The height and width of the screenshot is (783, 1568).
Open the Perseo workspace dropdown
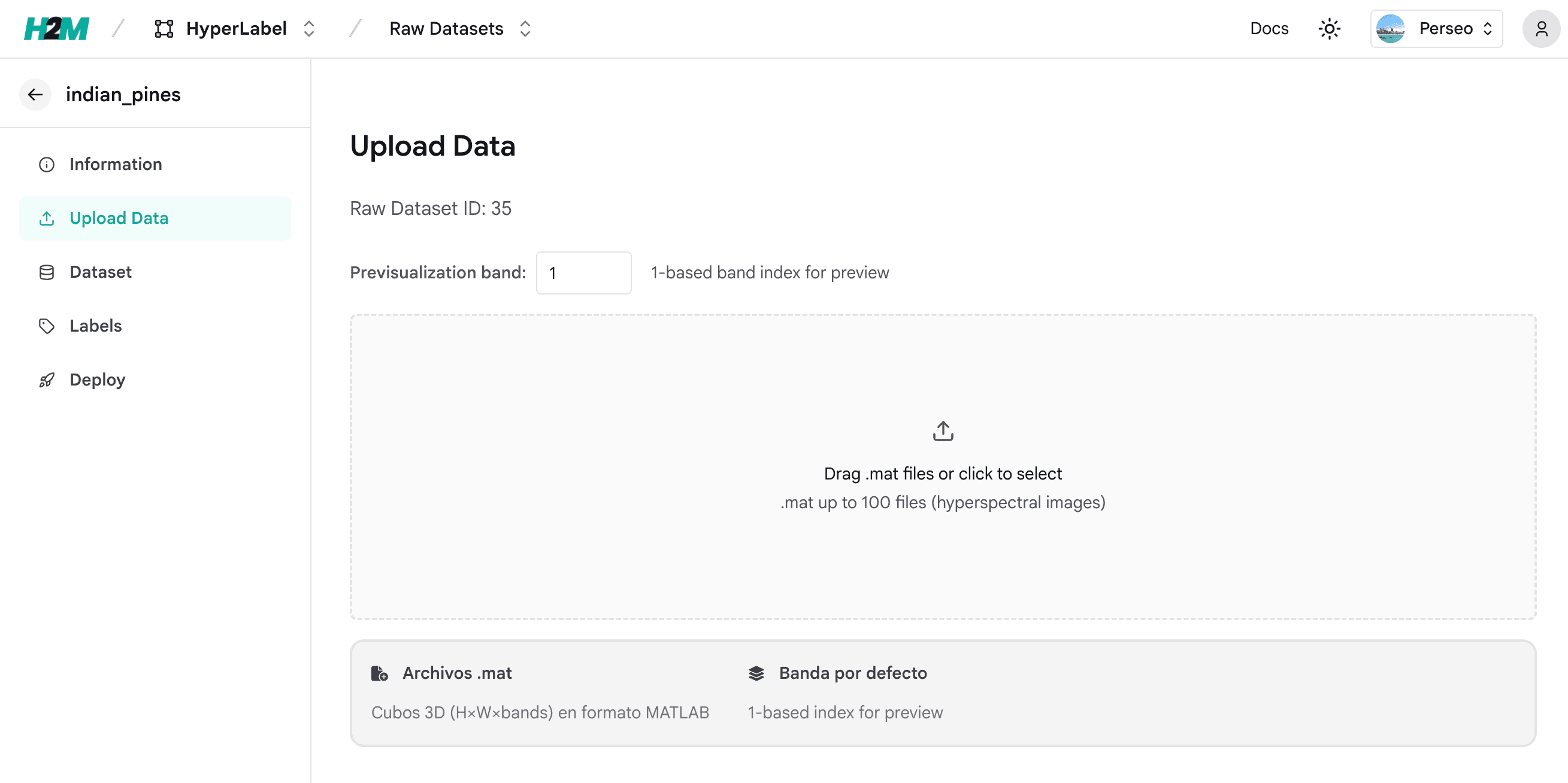[x=1436, y=29]
